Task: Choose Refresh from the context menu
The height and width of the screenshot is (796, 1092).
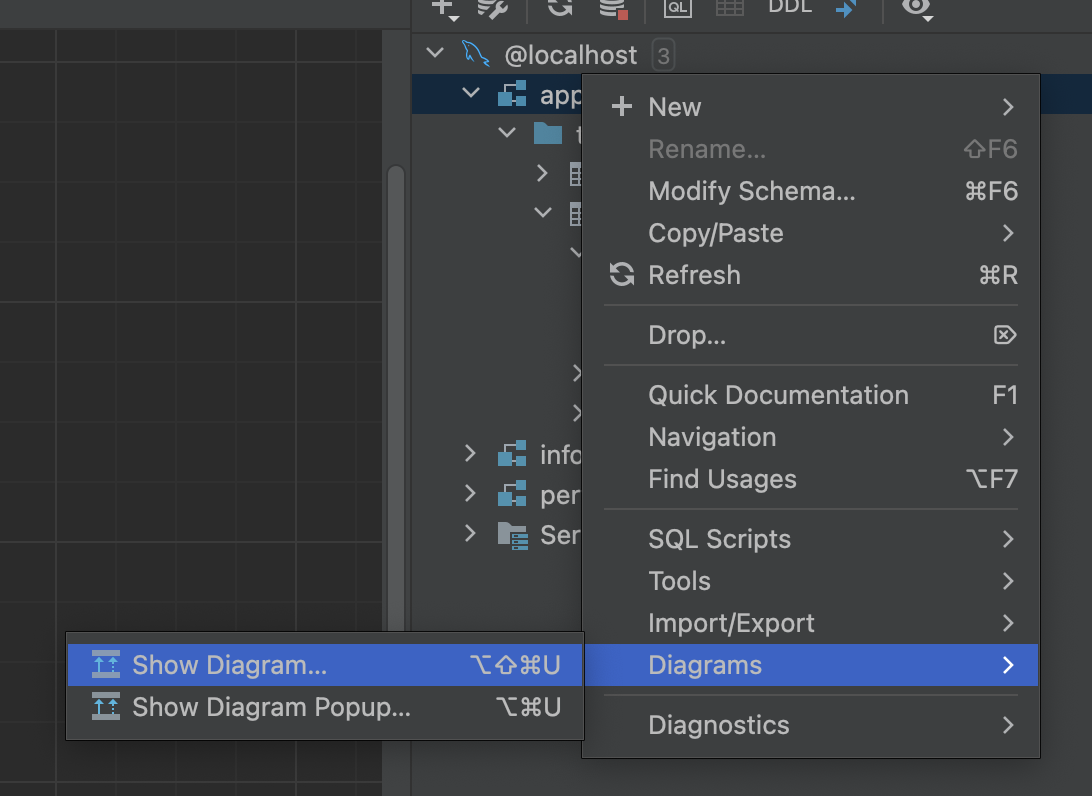Action: 811,275
